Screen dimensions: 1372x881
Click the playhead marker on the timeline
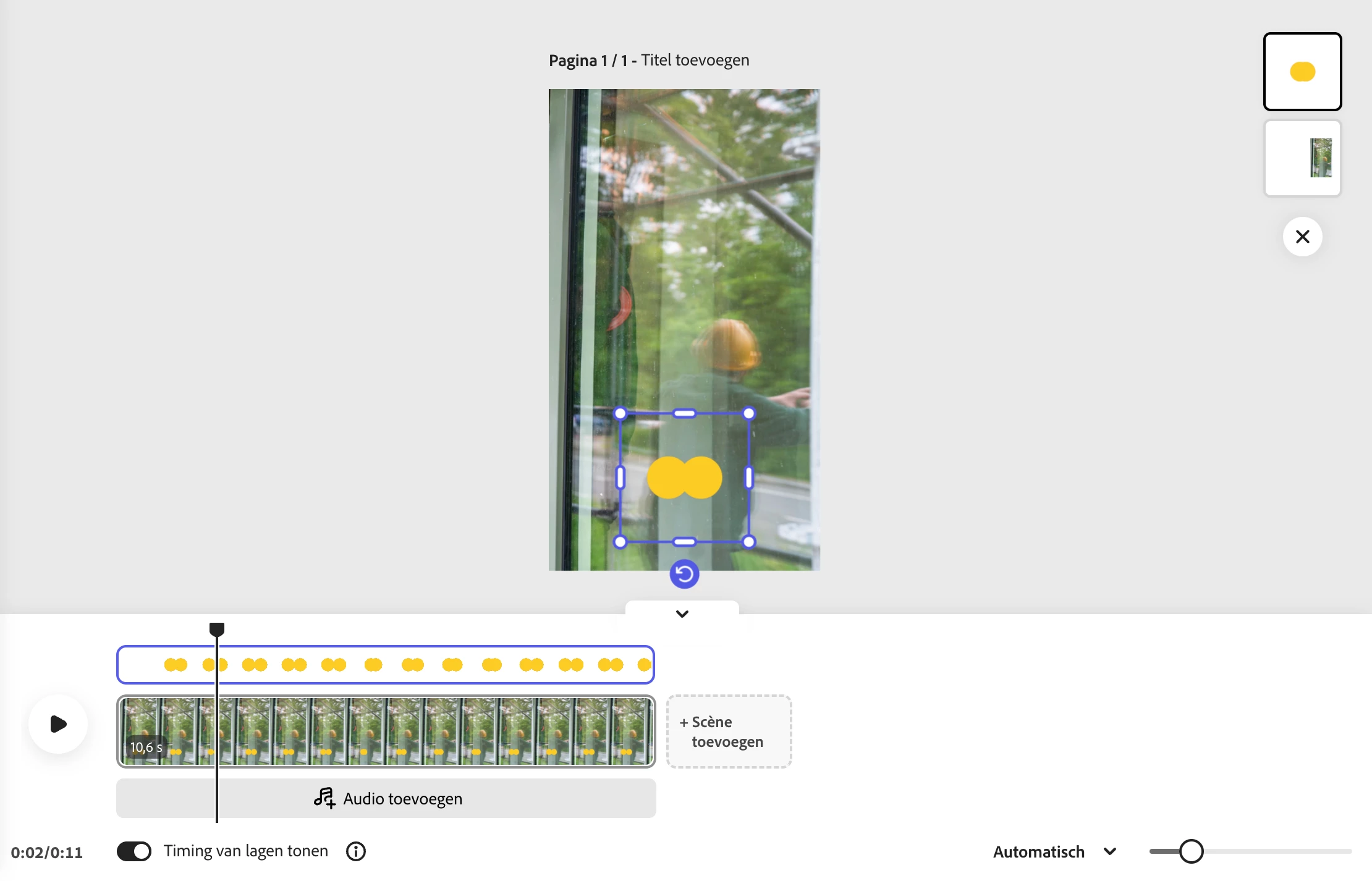(x=216, y=629)
